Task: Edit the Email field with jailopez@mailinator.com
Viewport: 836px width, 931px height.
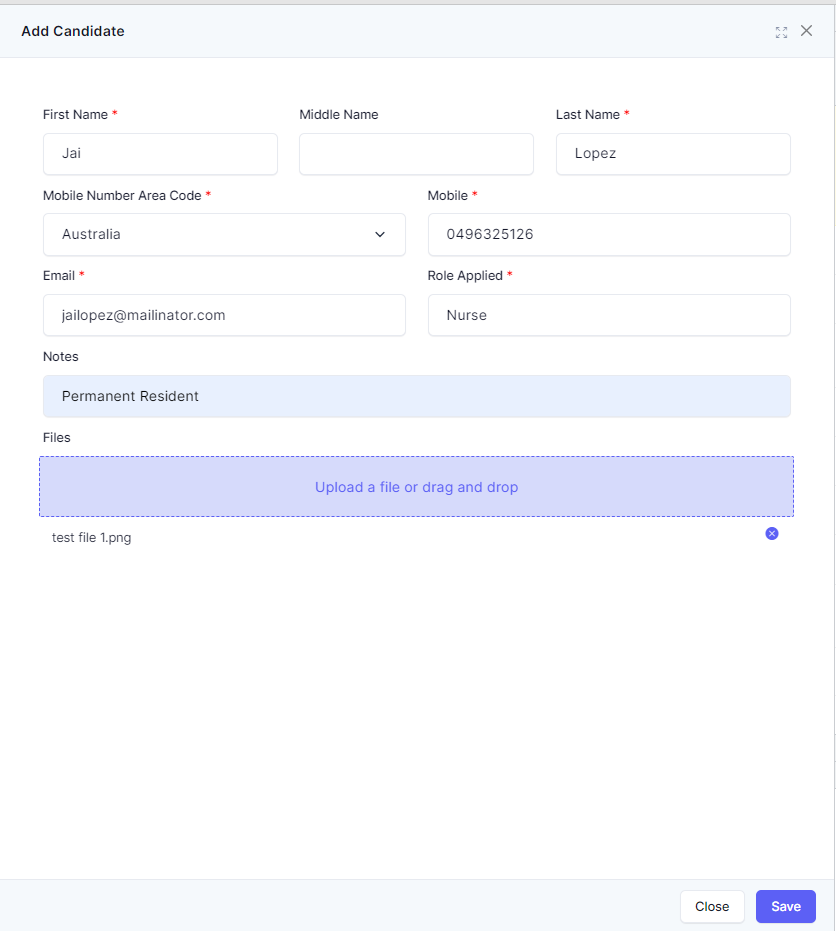Action: [224, 315]
